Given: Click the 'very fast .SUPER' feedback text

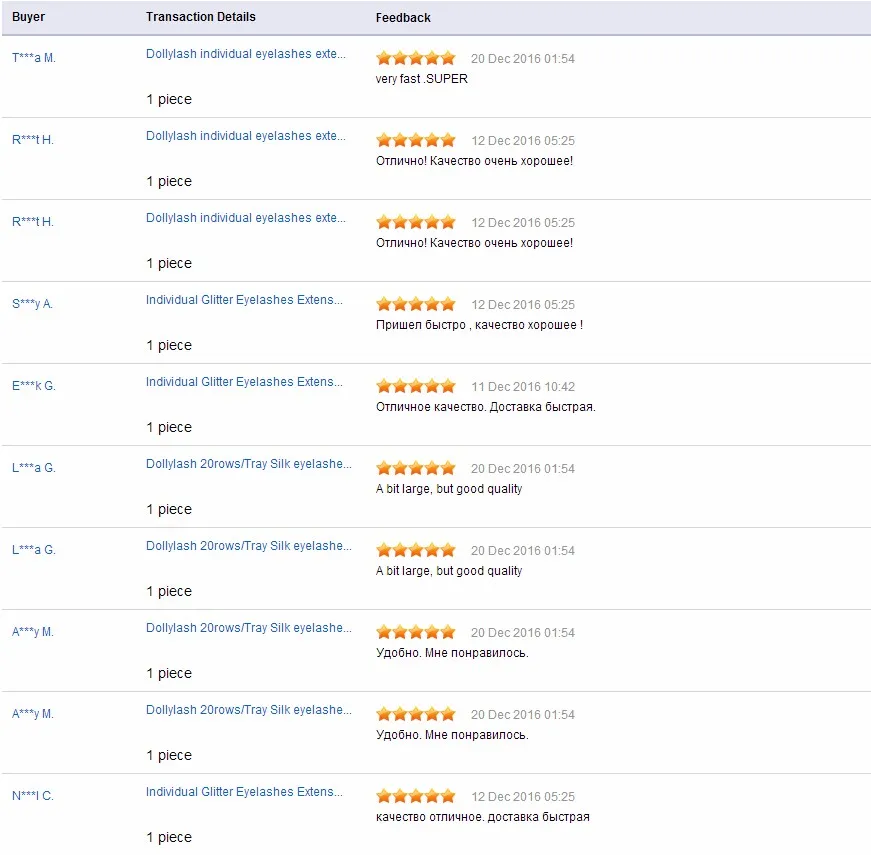Looking at the screenshot, I should [x=422, y=79].
